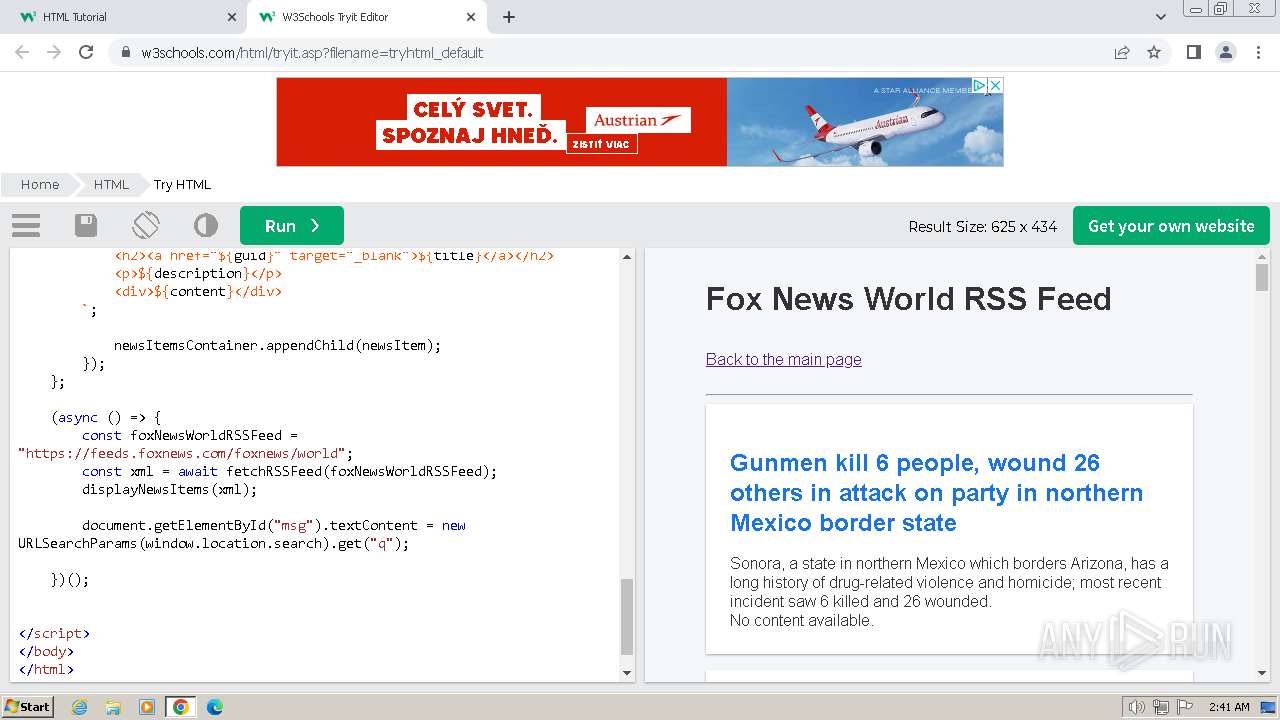Click the Fox News World RSS Feed heading
This screenshot has width=1280, height=720.
[x=908, y=298]
